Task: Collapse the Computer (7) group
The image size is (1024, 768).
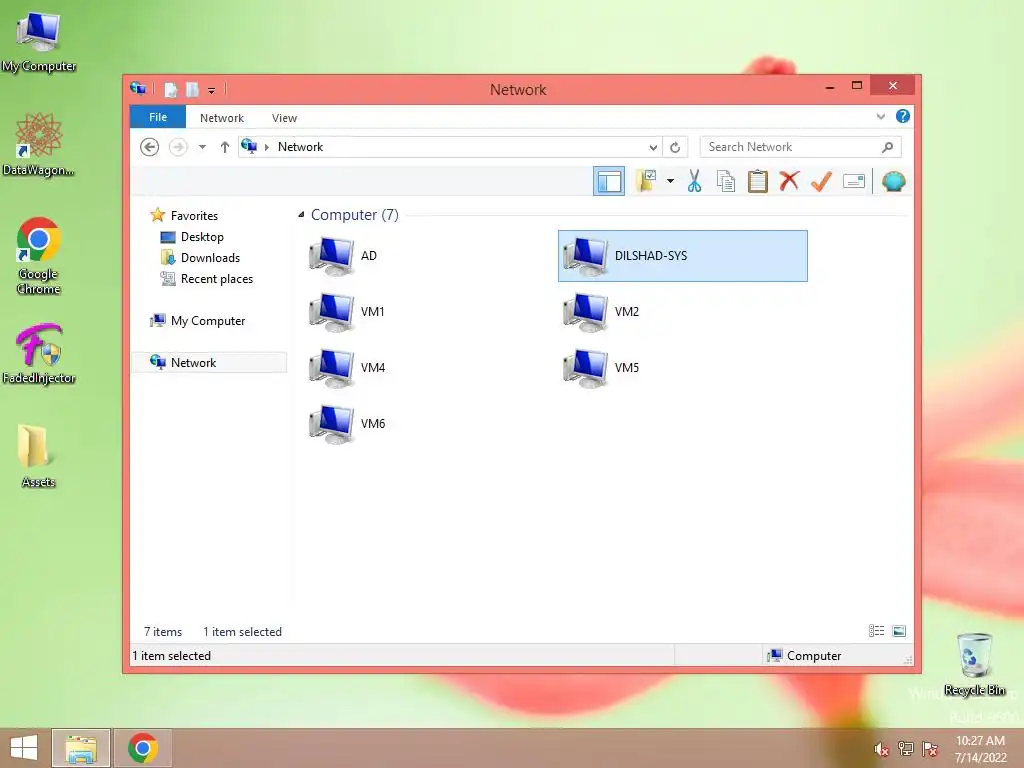Action: coord(301,215)
